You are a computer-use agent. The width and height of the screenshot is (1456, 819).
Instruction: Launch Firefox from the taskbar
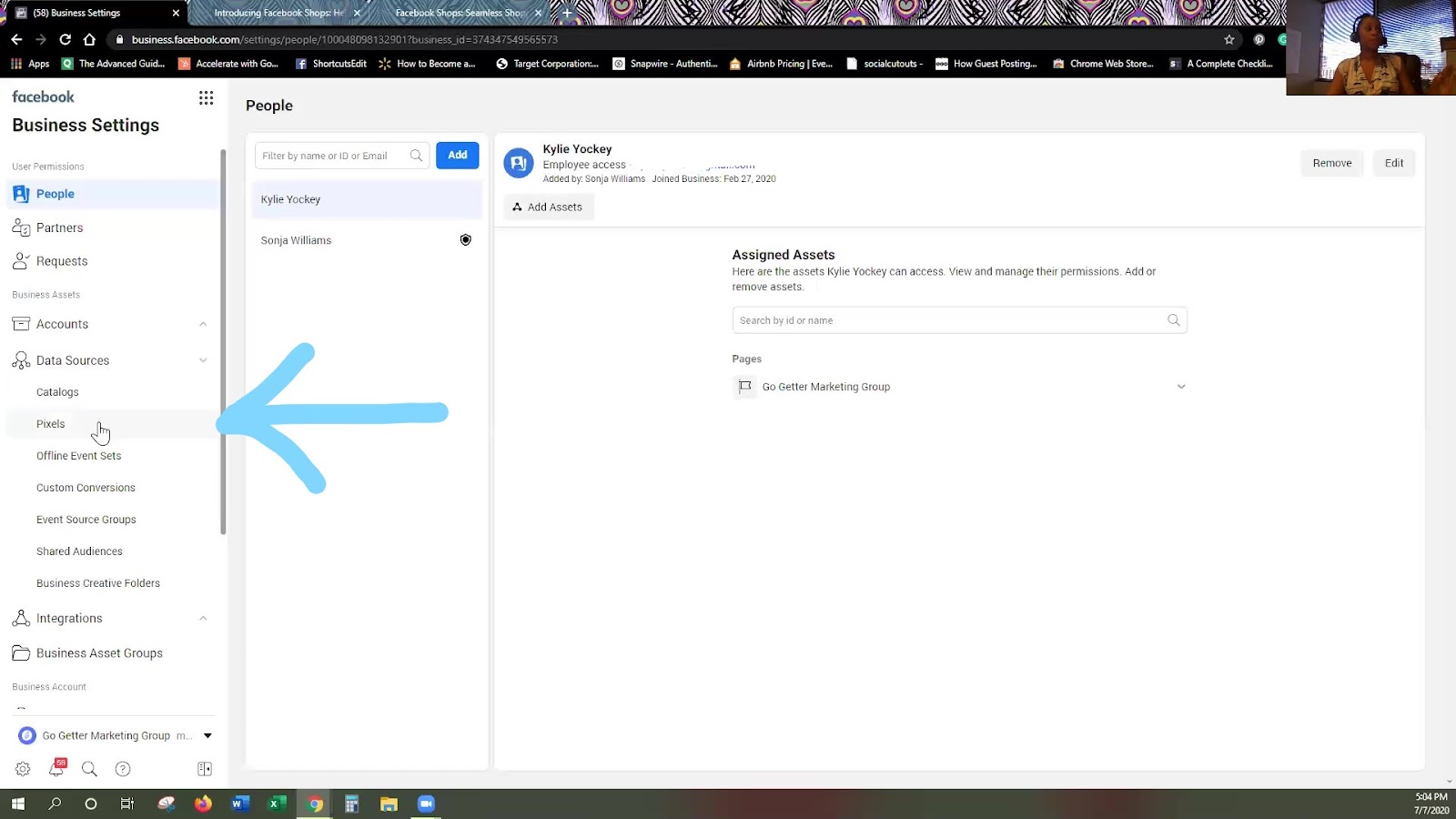coord(203,804)
